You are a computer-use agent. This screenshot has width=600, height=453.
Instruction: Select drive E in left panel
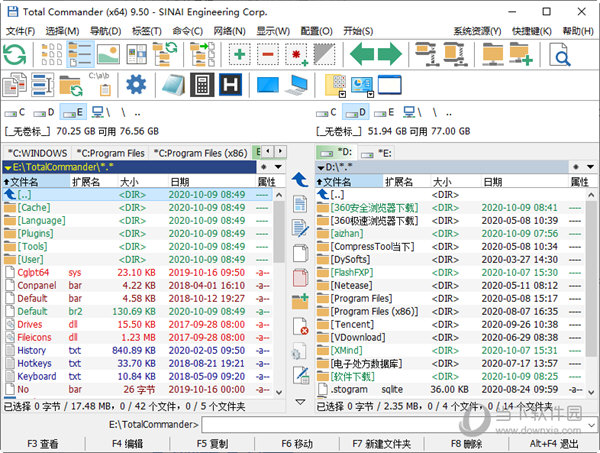[73, 112]
